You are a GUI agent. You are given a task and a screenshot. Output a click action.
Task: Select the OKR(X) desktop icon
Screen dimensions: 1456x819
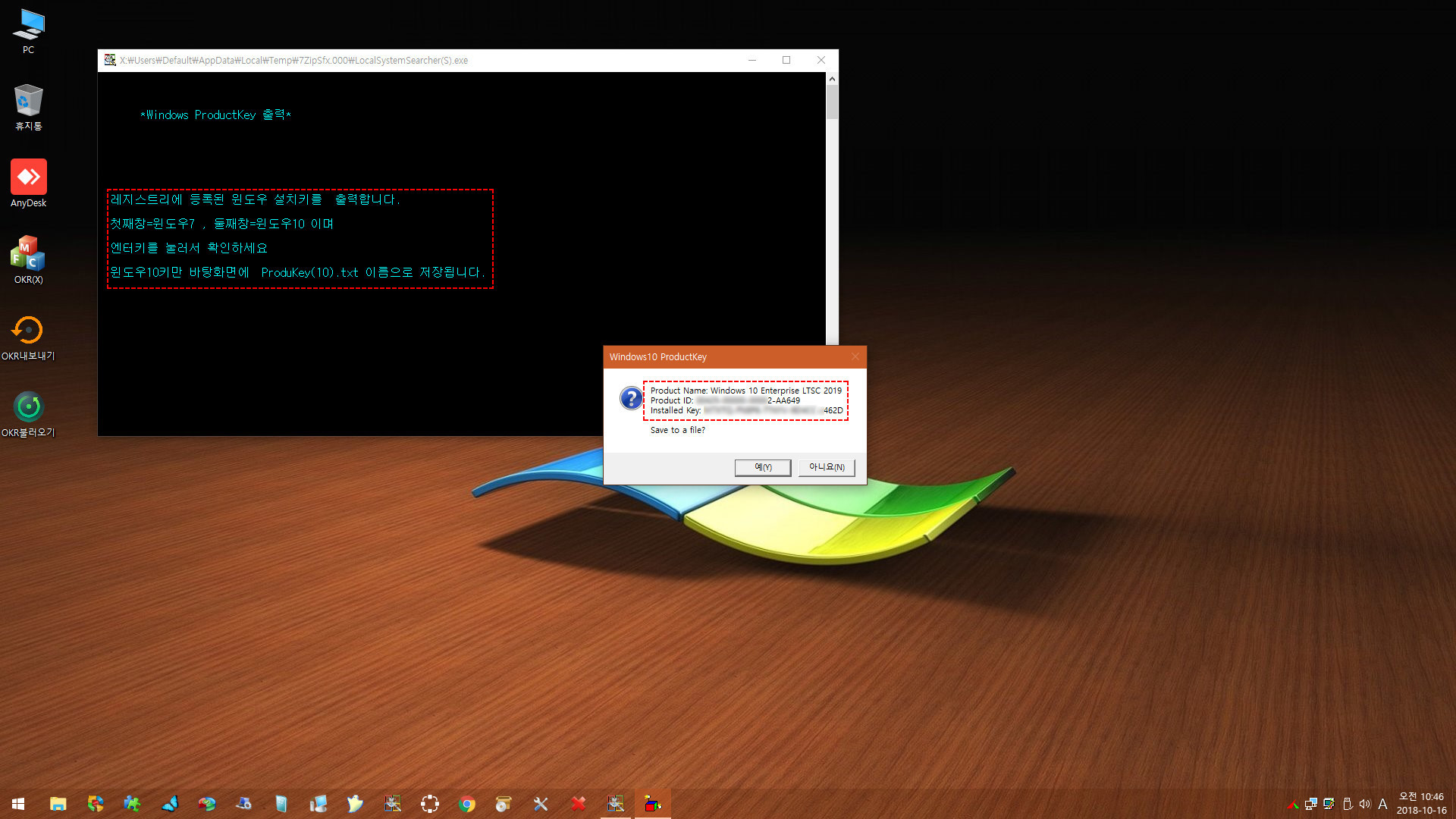pos(28,260)
